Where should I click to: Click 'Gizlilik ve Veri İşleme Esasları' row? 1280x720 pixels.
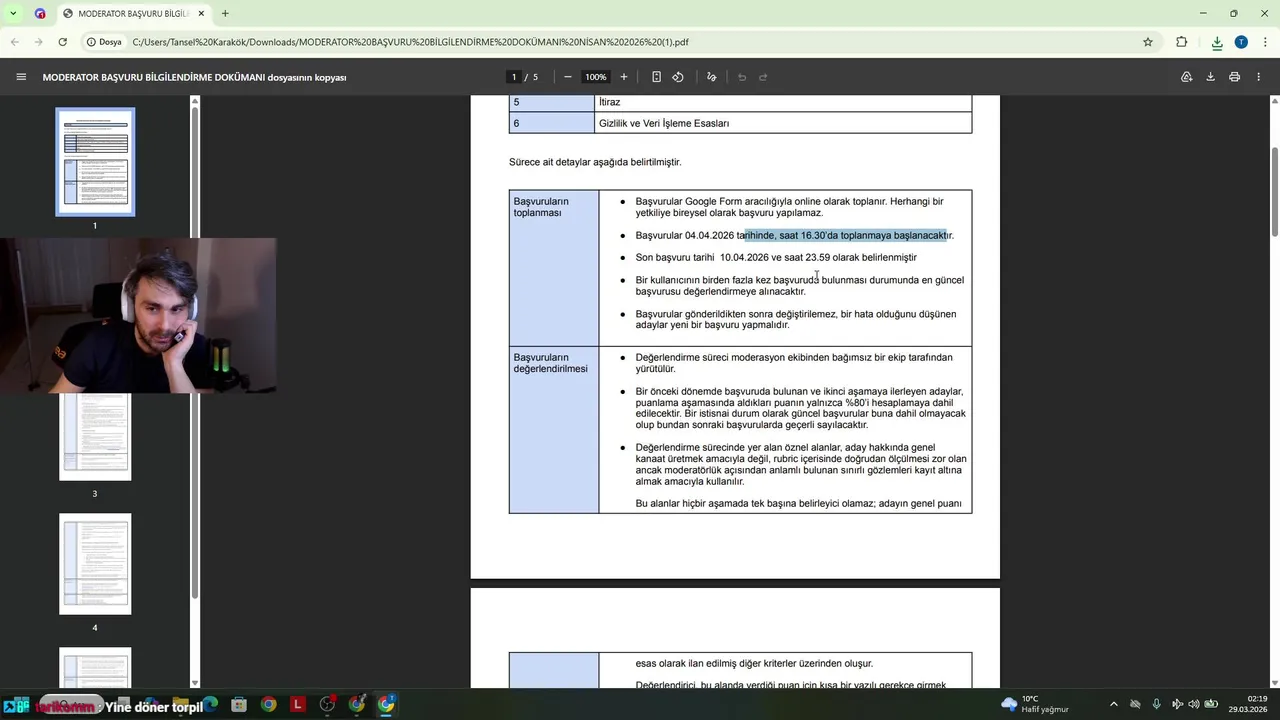point(740,123)
